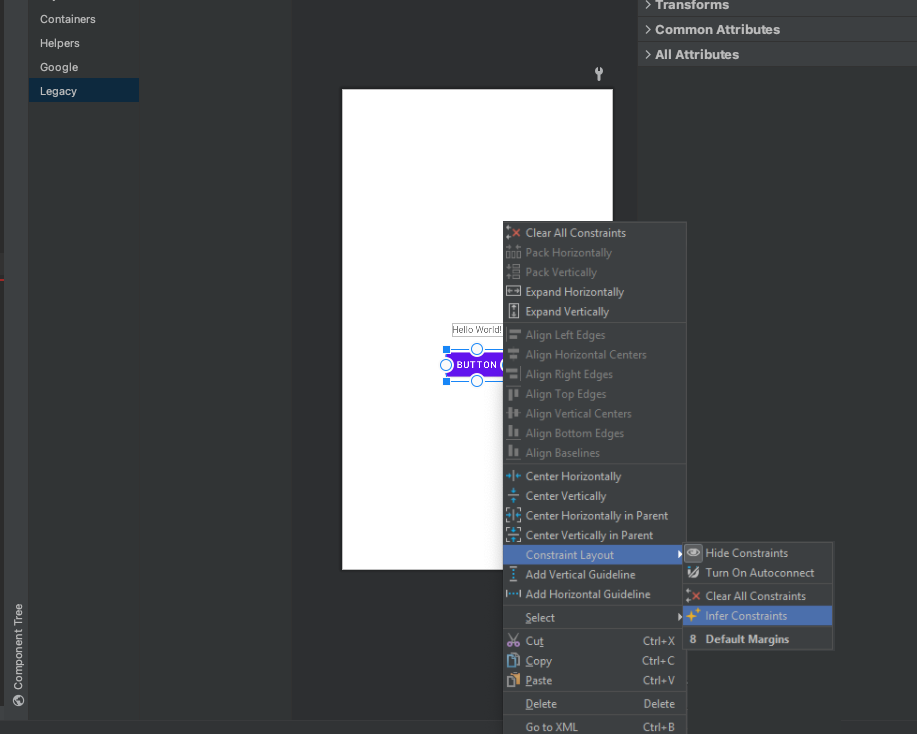Select Default Margins in the submenu
Image resolution: width=917 pixels, height=734 pixels.
click(x=757, y=639)
